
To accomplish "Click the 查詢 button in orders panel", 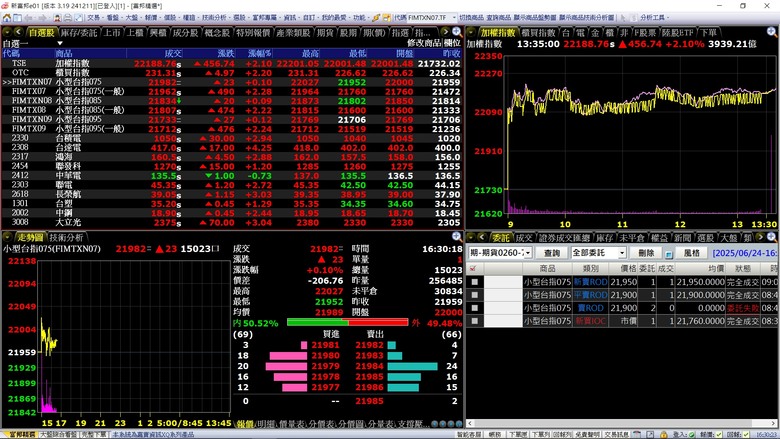I will click(551, 253).
